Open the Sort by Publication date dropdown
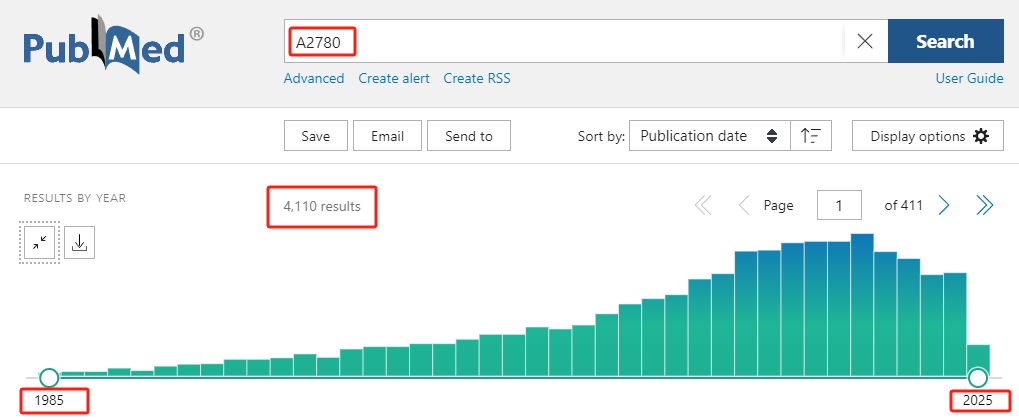Screen dimensions: 1019x420 coord(709,136)
